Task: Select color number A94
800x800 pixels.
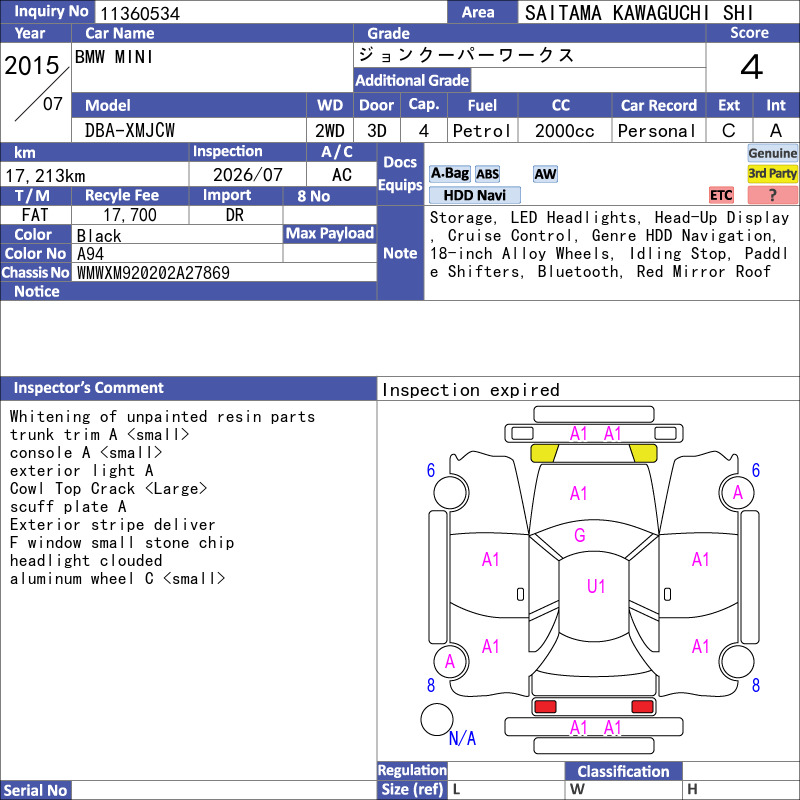Action: 90,254
